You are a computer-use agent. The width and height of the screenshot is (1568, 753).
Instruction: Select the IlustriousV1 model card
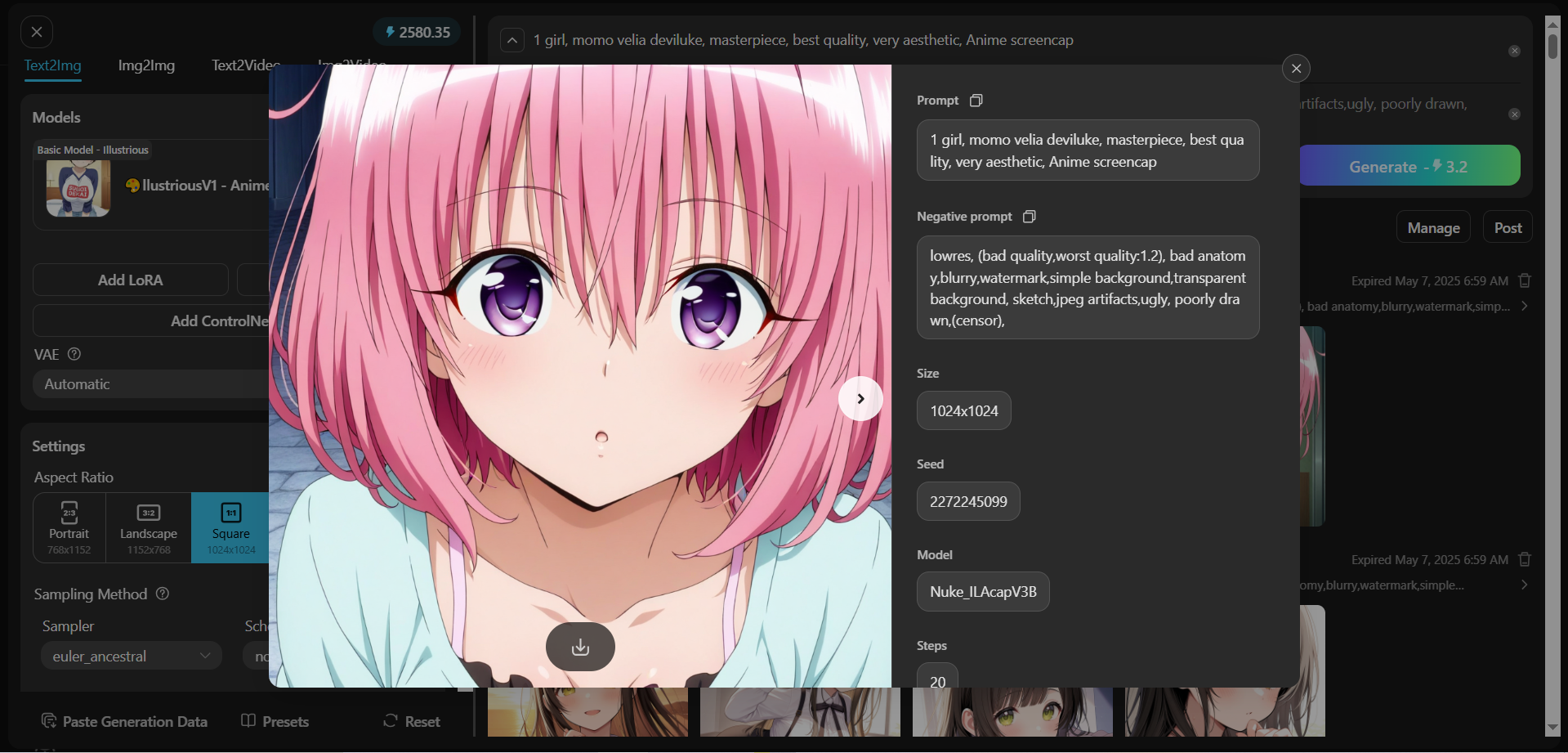click(x=151, y=186)
